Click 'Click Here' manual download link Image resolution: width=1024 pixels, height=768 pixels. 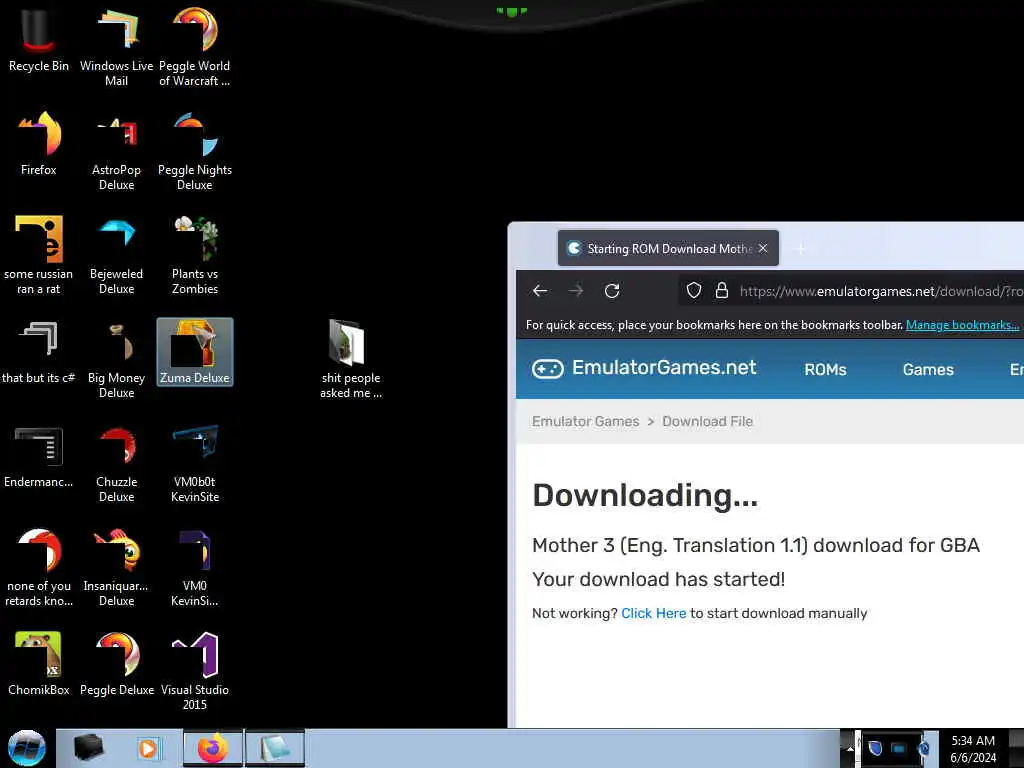point(653,613)
